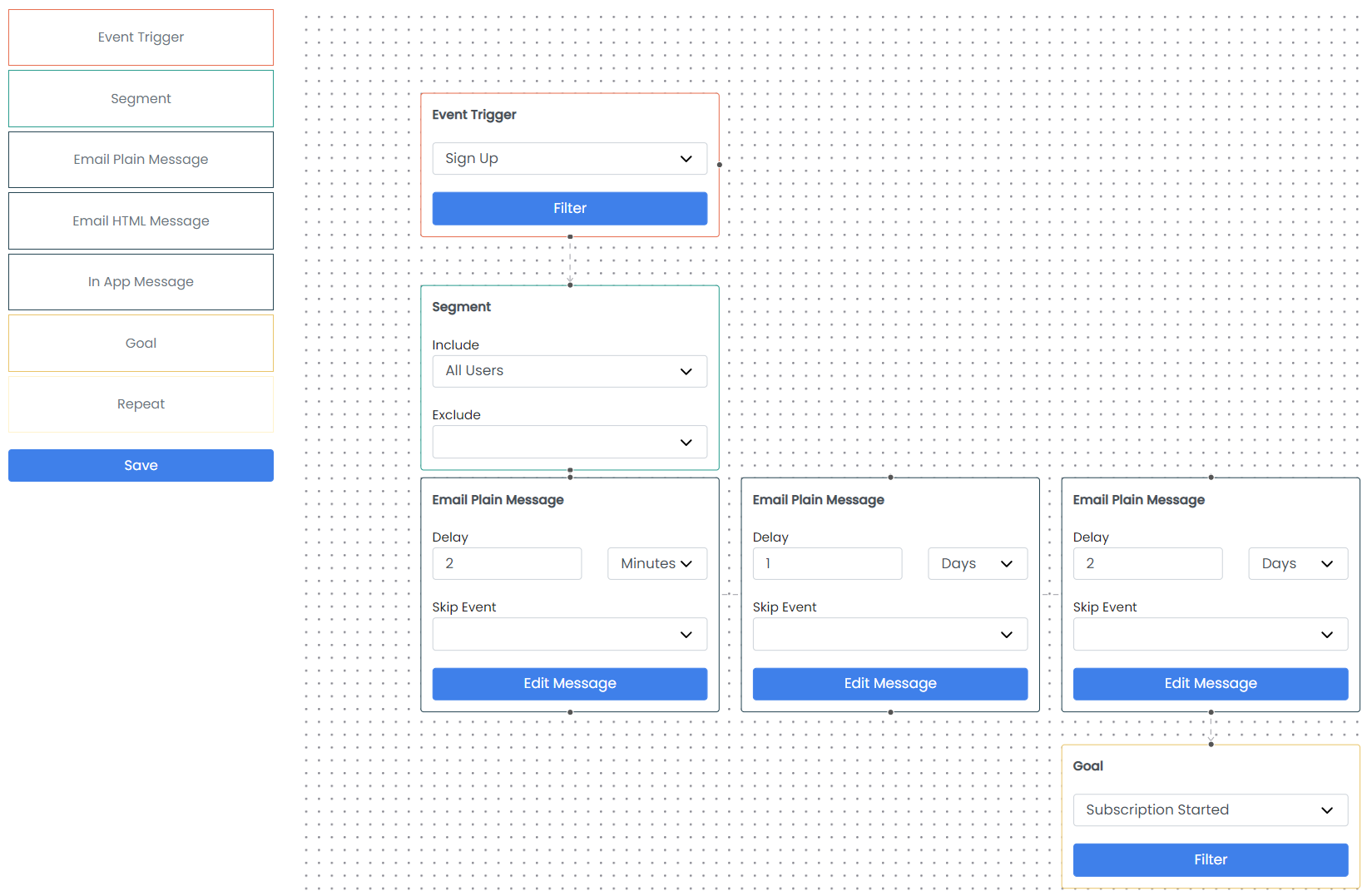
Task: Open Skip Event dropdown in first email node
Action: (570, 634)
